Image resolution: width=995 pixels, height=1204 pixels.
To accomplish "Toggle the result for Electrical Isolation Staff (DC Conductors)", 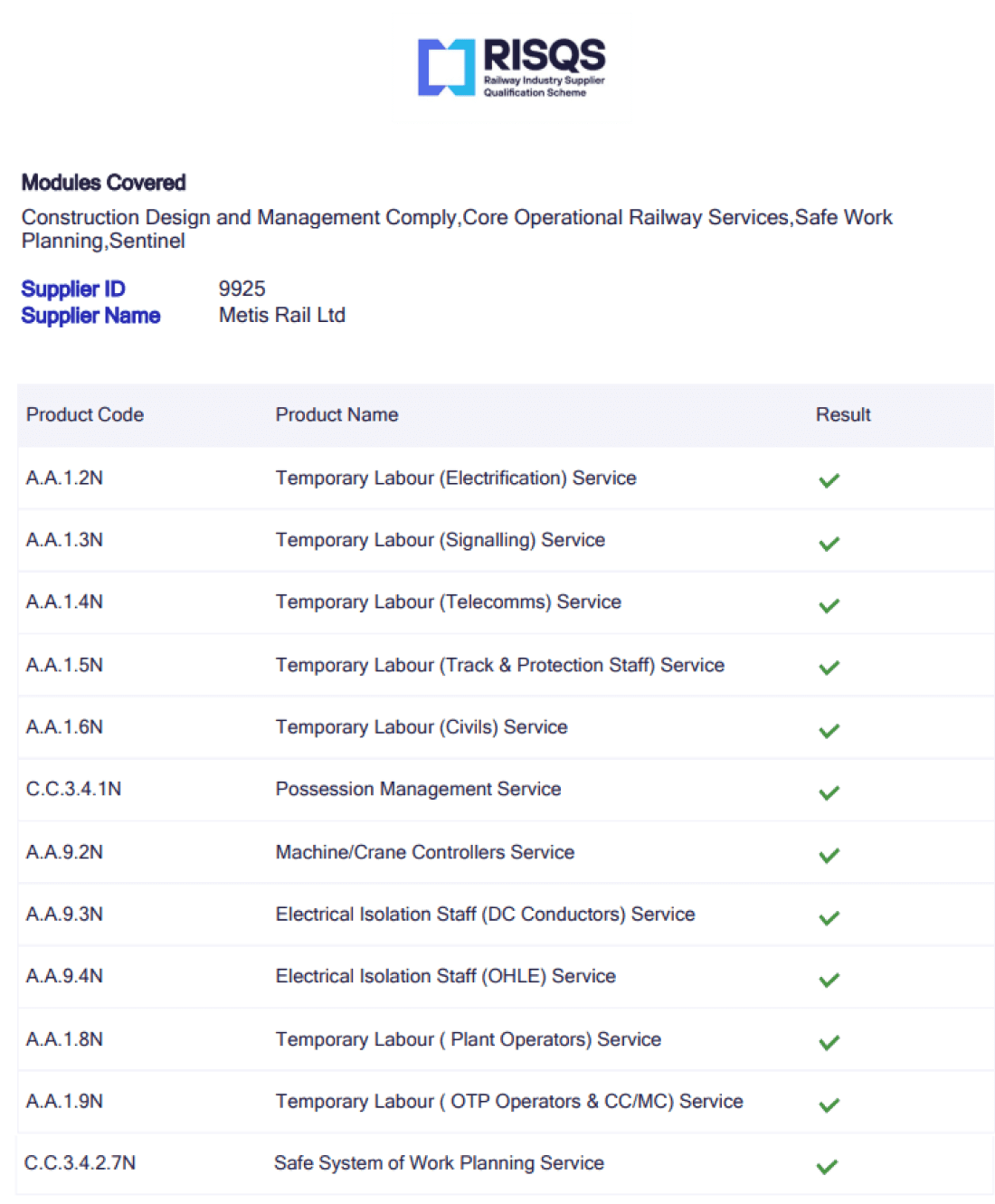I will (x=829, y=916).
